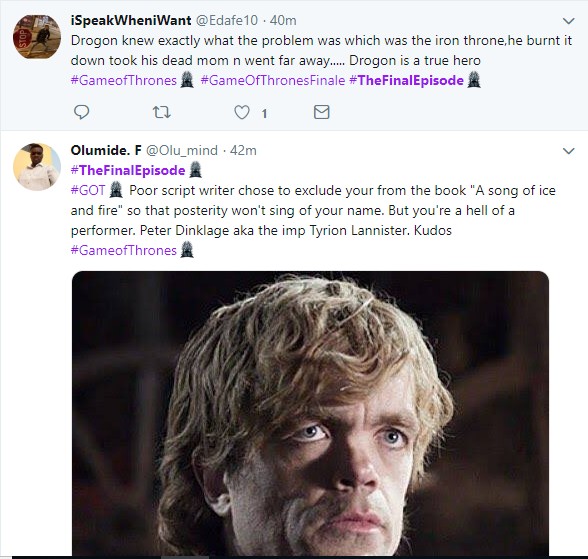Open #GameofThrones hashtag in the Drogon tweet
The height and width of the screenshot is (559, 588).
(124, 80)
